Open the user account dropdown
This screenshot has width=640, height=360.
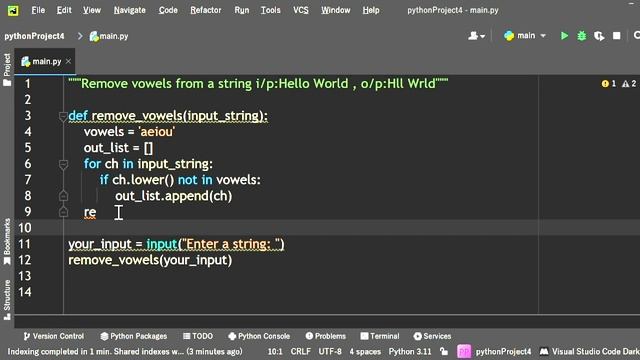pos(476,36)
